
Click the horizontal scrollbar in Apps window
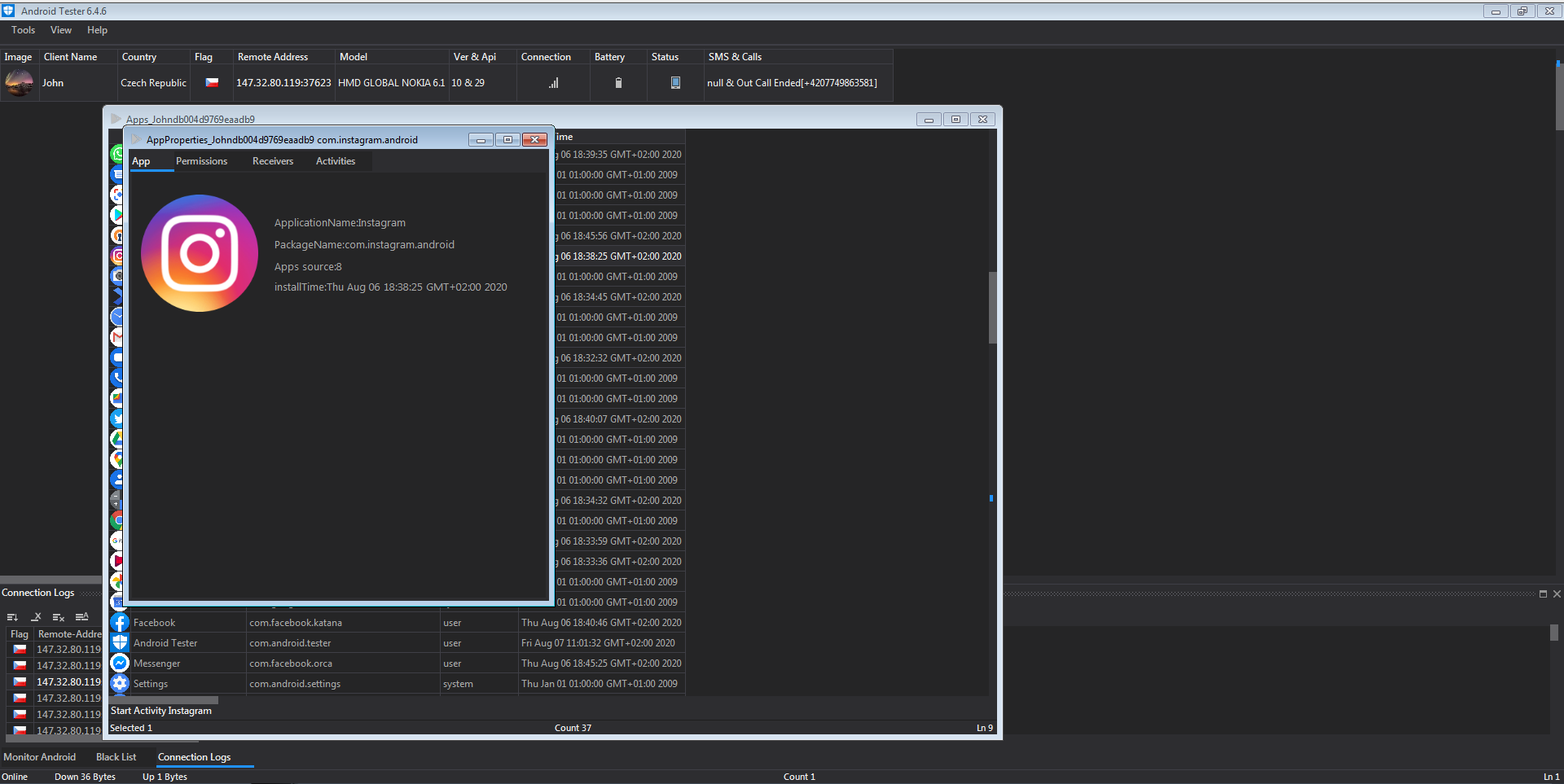pyautogui.click(x=164, y=700)
